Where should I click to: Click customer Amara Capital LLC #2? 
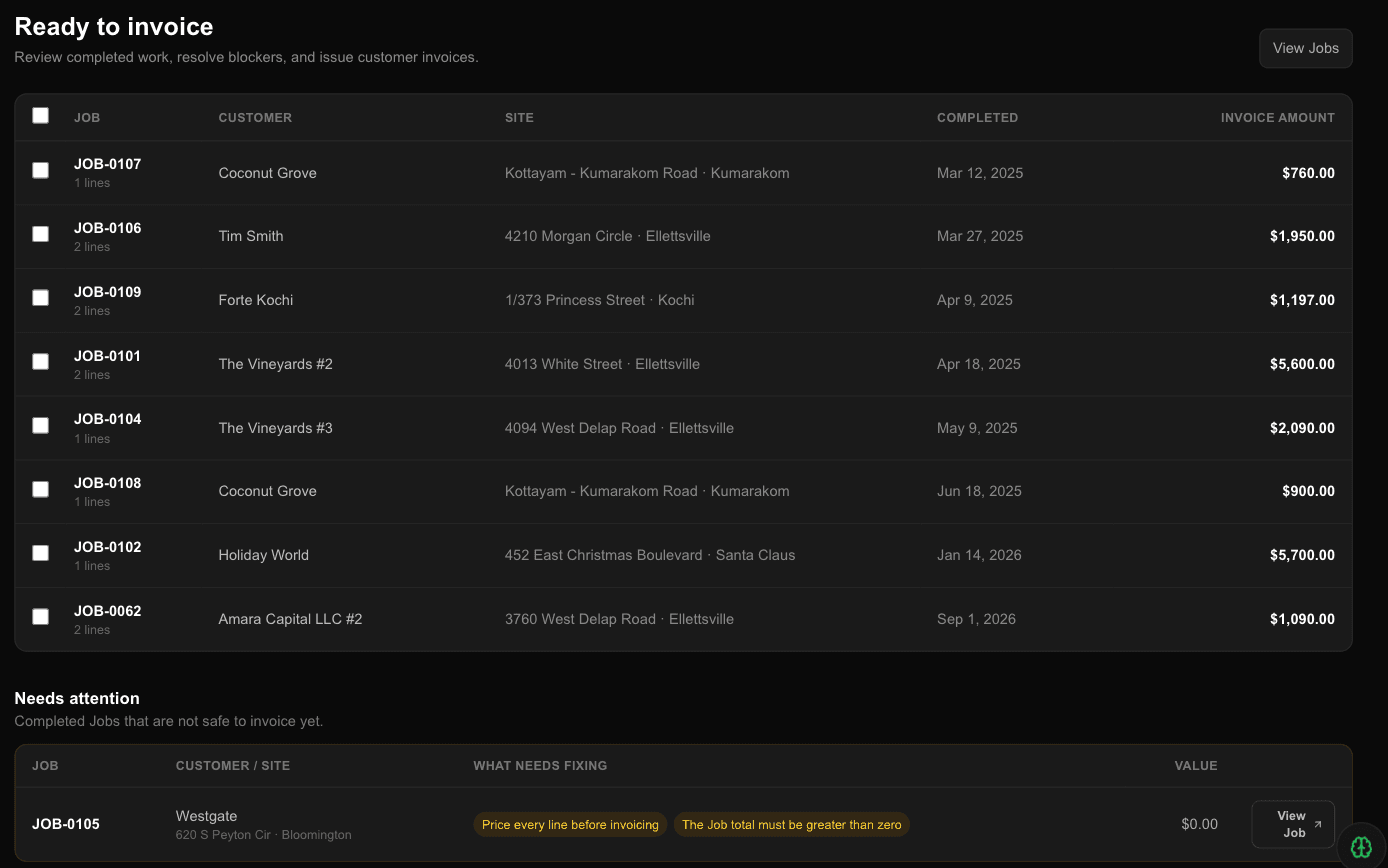[x=290, y=619]
